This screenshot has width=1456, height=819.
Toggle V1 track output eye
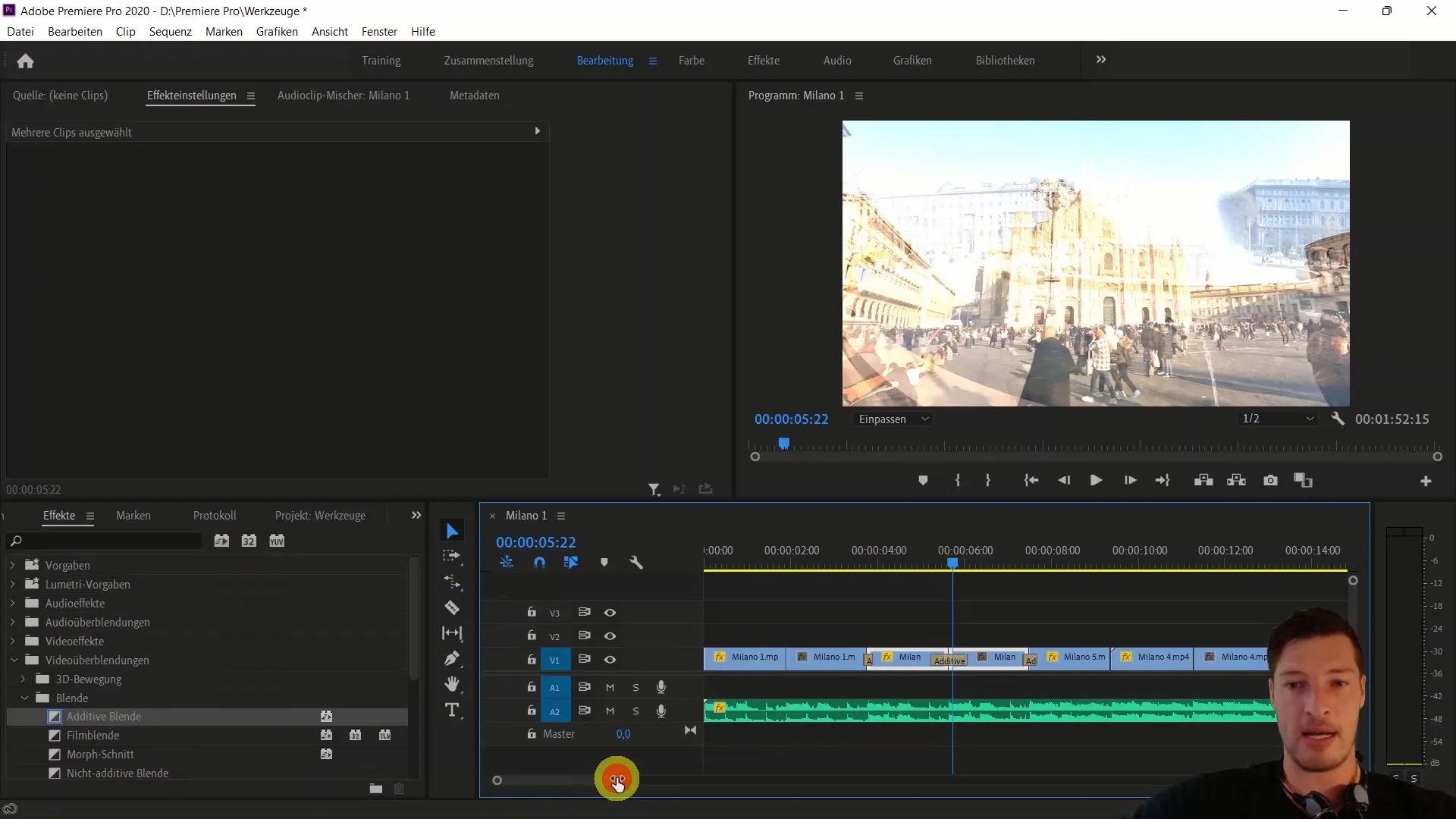point(610,660)
